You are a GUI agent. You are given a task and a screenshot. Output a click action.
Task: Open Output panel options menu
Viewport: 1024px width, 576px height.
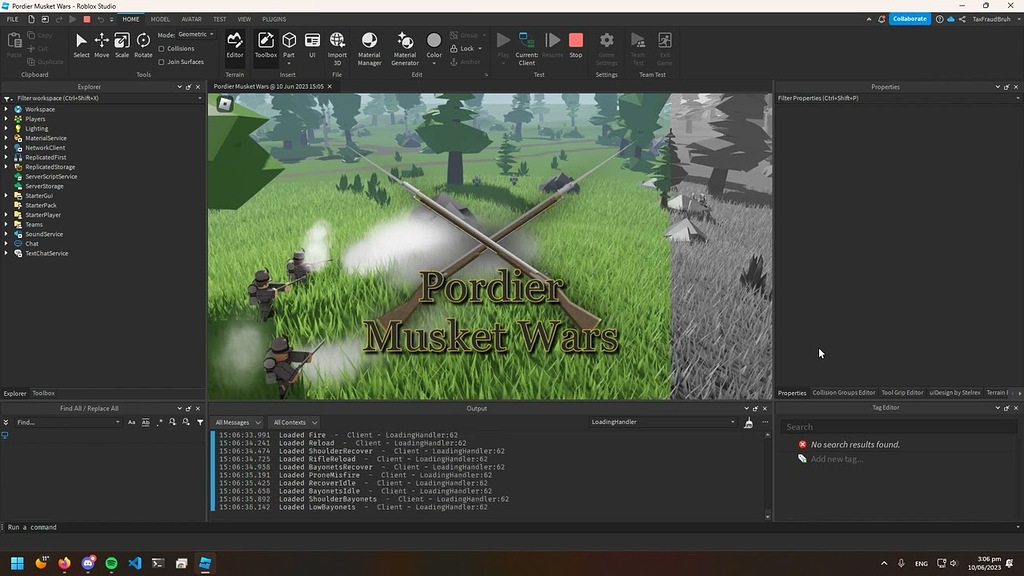click(765, 422)
